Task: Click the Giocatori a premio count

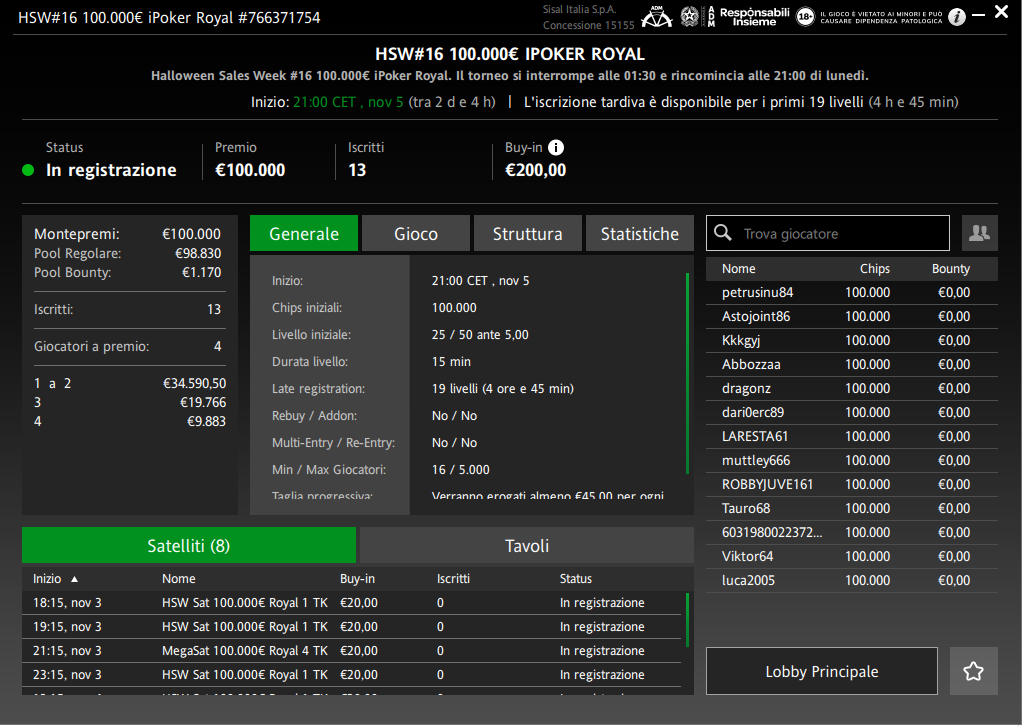Action: click(218, 346)
